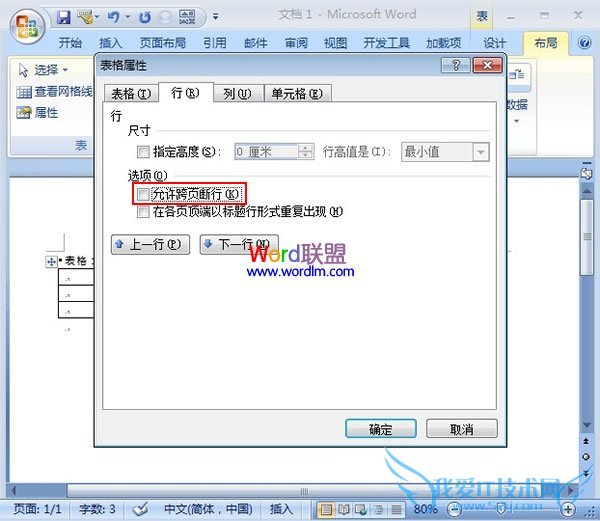
Task: Save document with the floppy disk icon
Action: (64, 17)
